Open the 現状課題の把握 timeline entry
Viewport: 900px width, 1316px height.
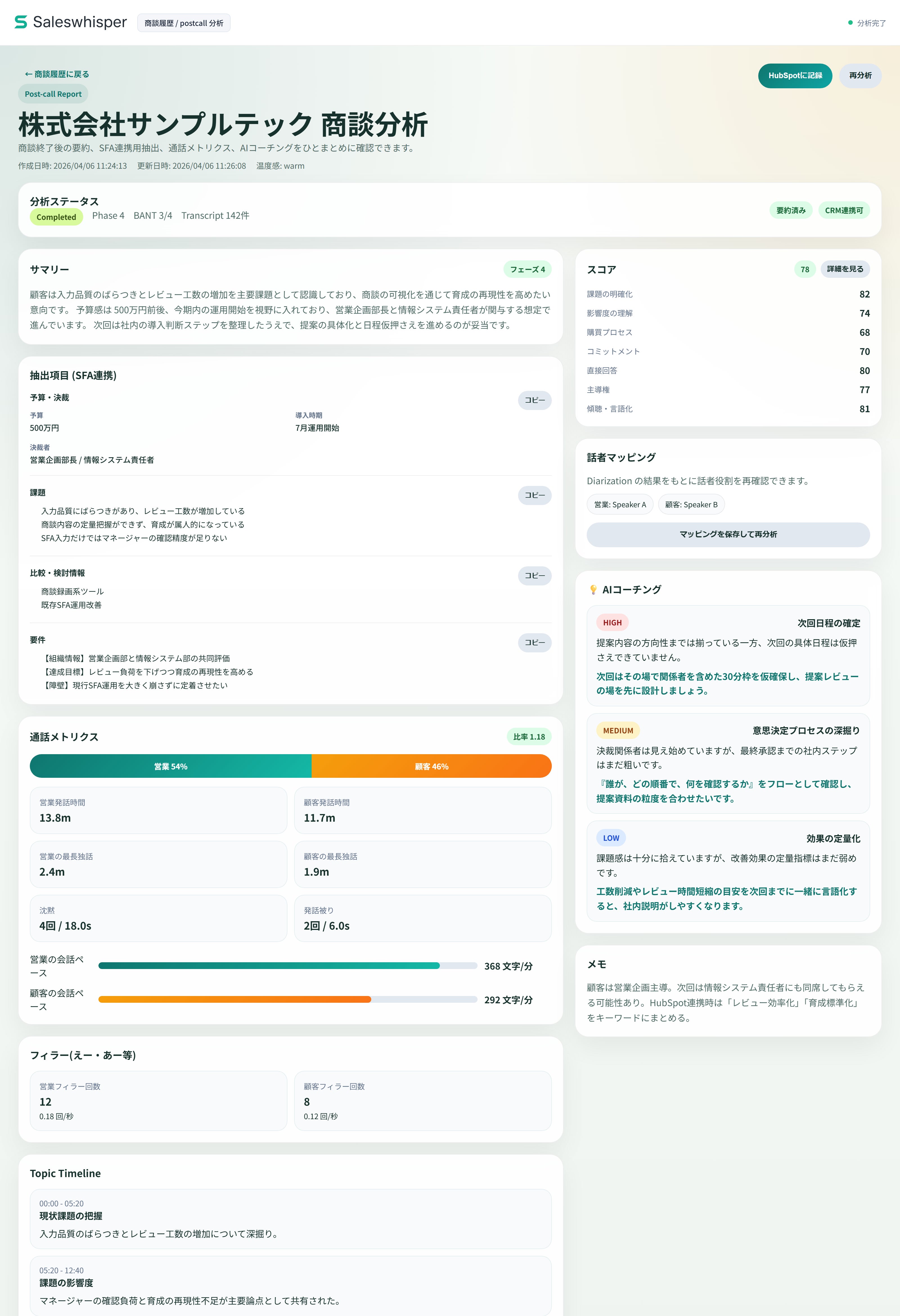(x=290, y=1219)
